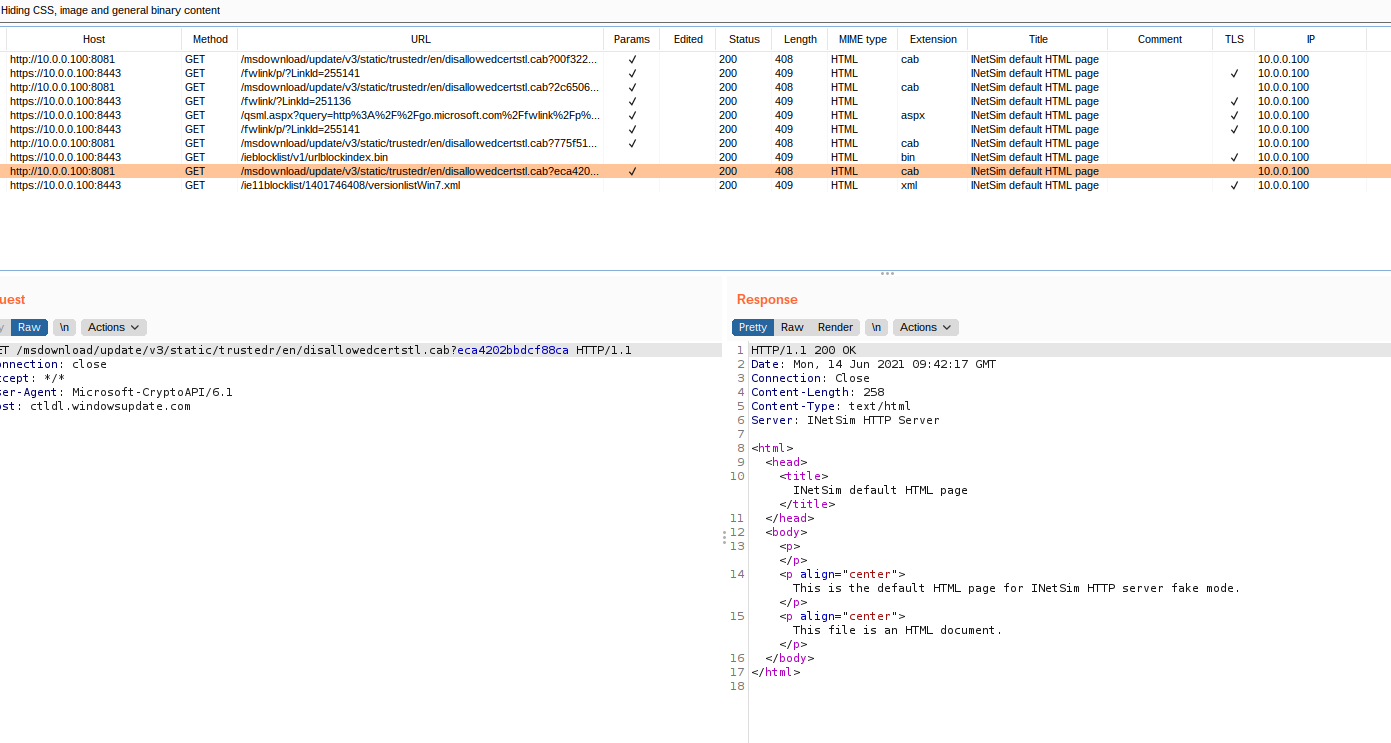Switch to the Raw tab in Response
Image resolution: width=1391 pixels, height=743 pixels.
[x=792, y=327]
